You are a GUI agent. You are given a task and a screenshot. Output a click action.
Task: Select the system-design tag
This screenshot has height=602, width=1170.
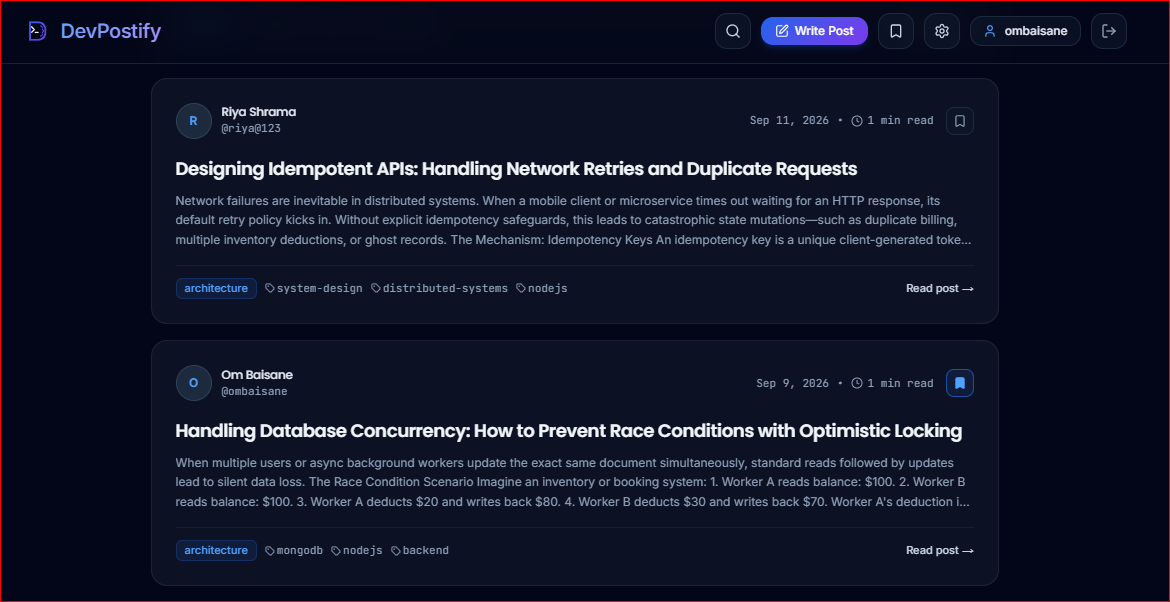(x=314, y=288)
